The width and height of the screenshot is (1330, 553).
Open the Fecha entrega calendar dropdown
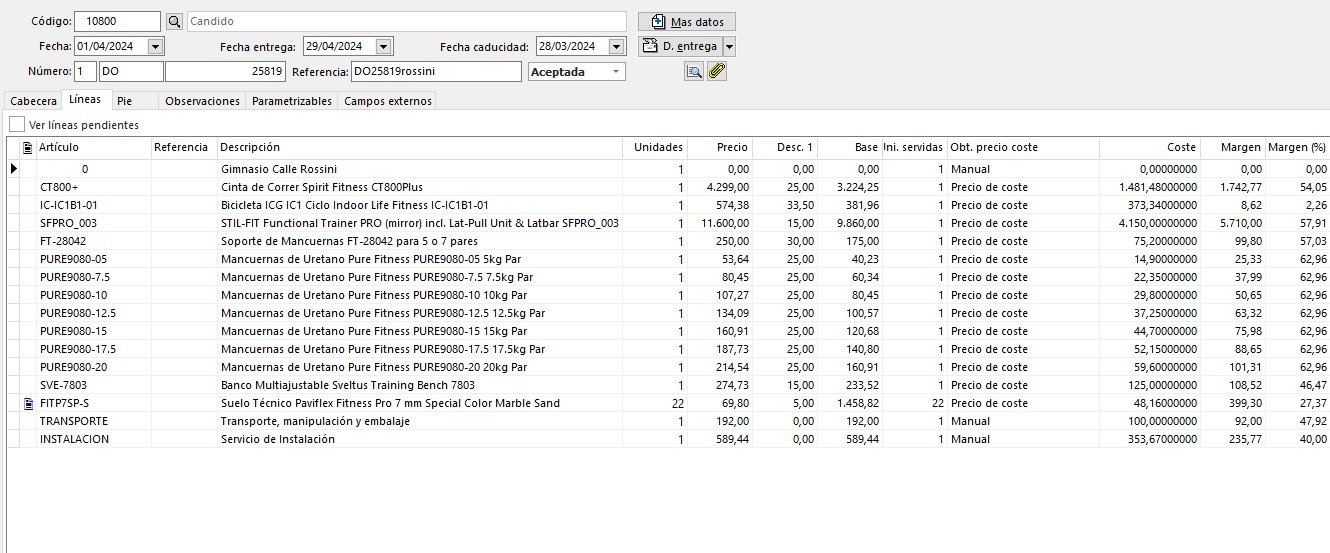(x=383, y=46)
